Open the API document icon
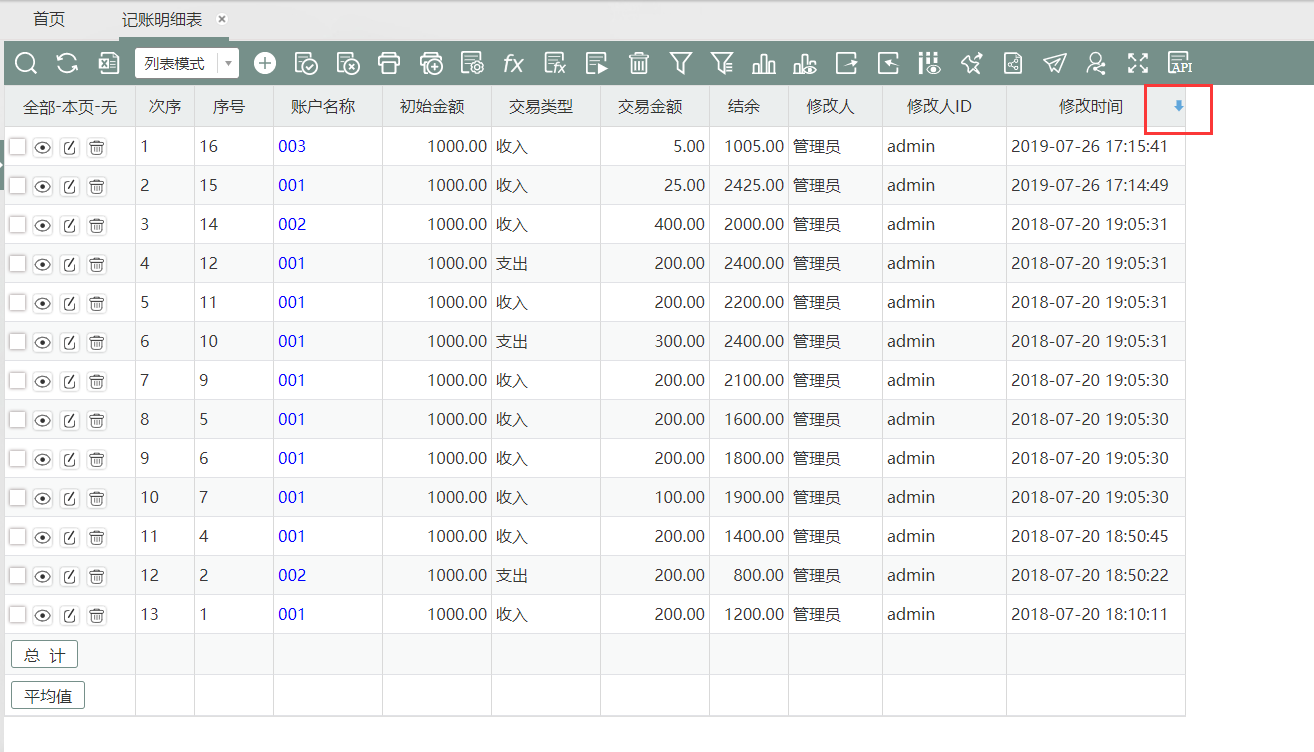 [1180, 64]
